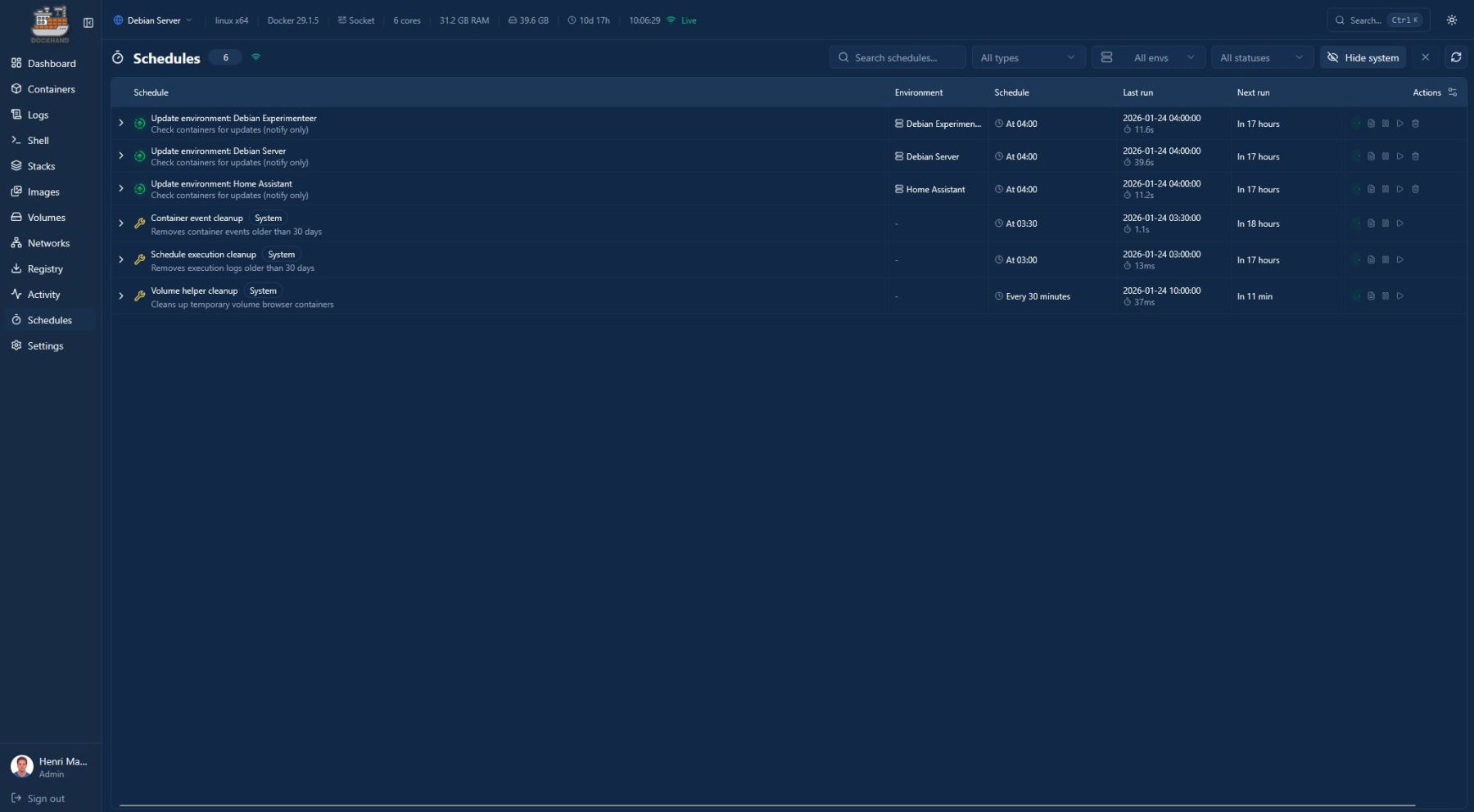Switch the light/dark theme
This screenshot has width=1474, height=812.
coord(1452,20)
